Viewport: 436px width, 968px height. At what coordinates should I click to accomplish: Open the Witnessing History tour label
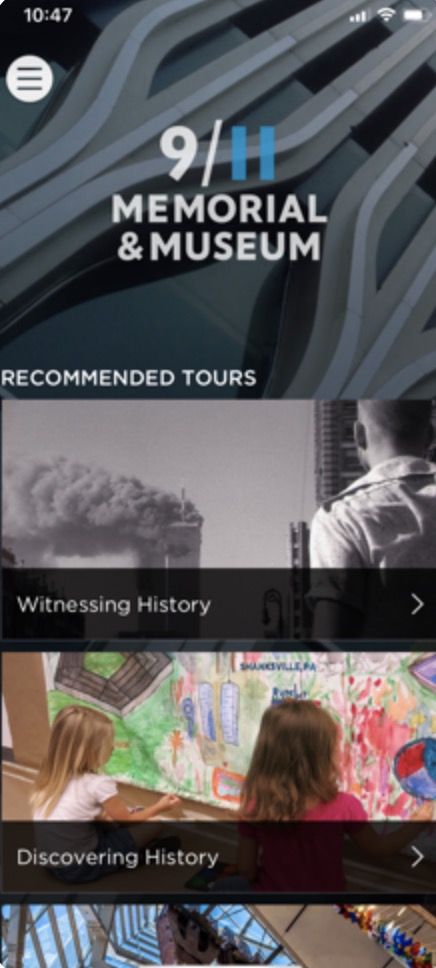[x=114, y=604]
